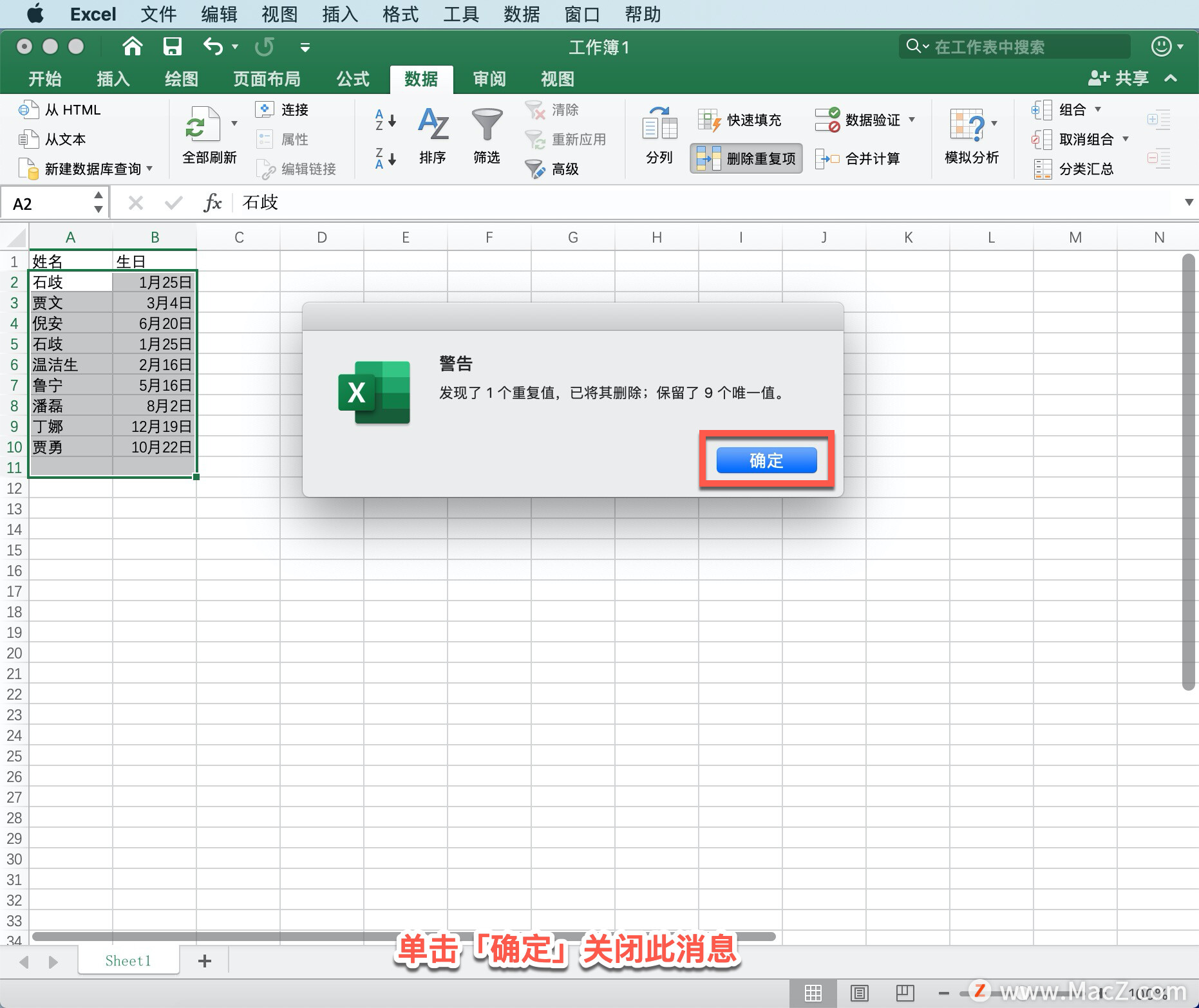Image resolution: width=1199 pixels, height=1008 pixels.
Task: Select column C header
Action: (x=239, y=238)
